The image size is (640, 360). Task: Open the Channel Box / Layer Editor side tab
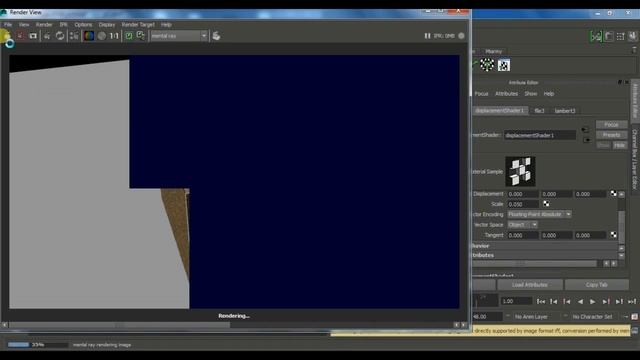635,159
